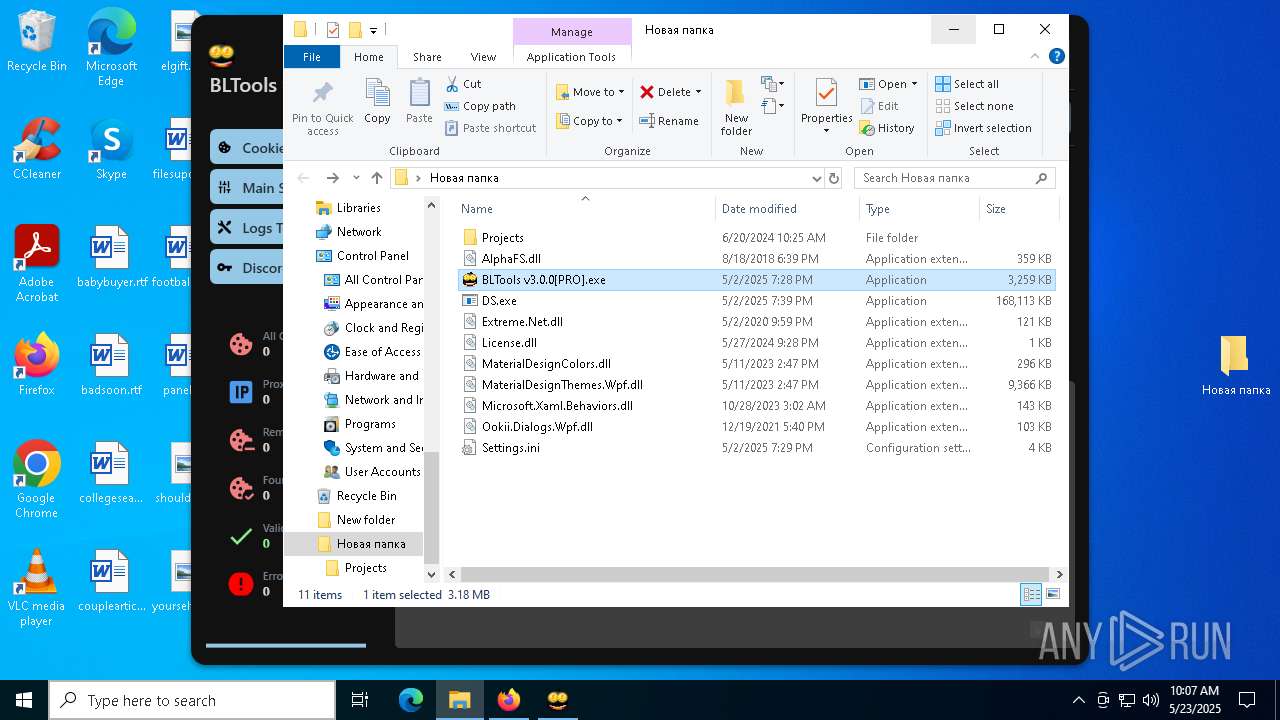Sort by Size column header

1018,209
